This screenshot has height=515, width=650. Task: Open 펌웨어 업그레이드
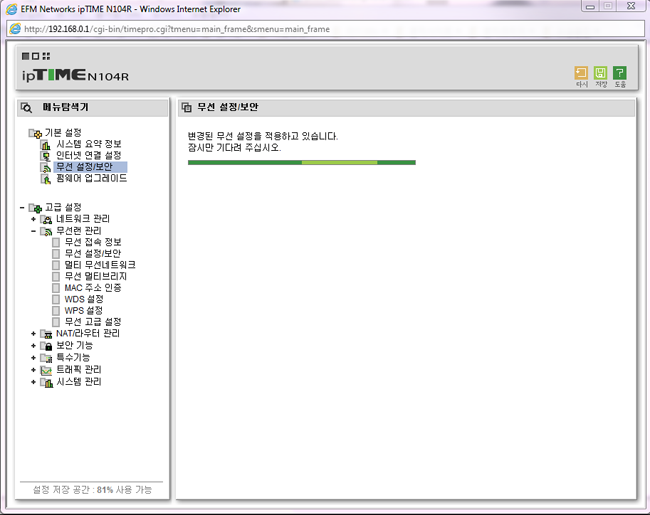point(92,178)
